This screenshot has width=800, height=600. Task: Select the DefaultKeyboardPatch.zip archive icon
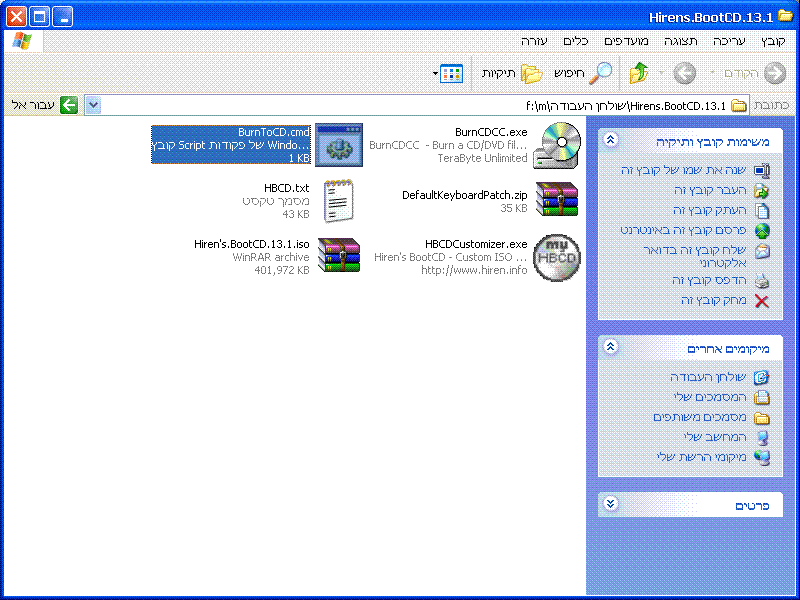coord(557,199)
